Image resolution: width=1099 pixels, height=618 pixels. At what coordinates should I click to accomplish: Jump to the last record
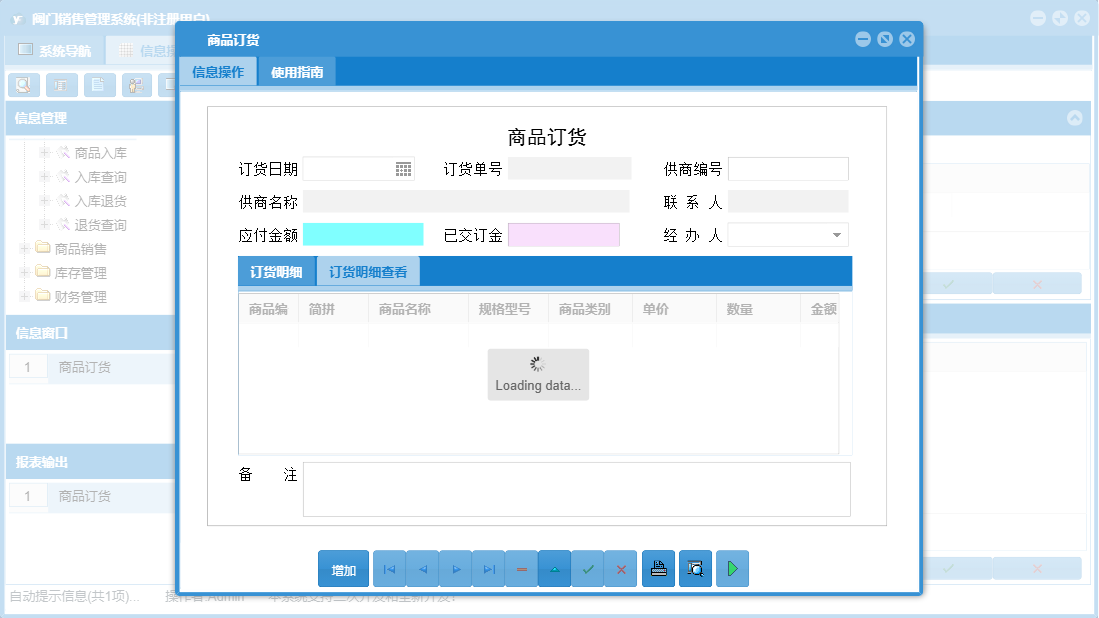click(x=488, y=568)
